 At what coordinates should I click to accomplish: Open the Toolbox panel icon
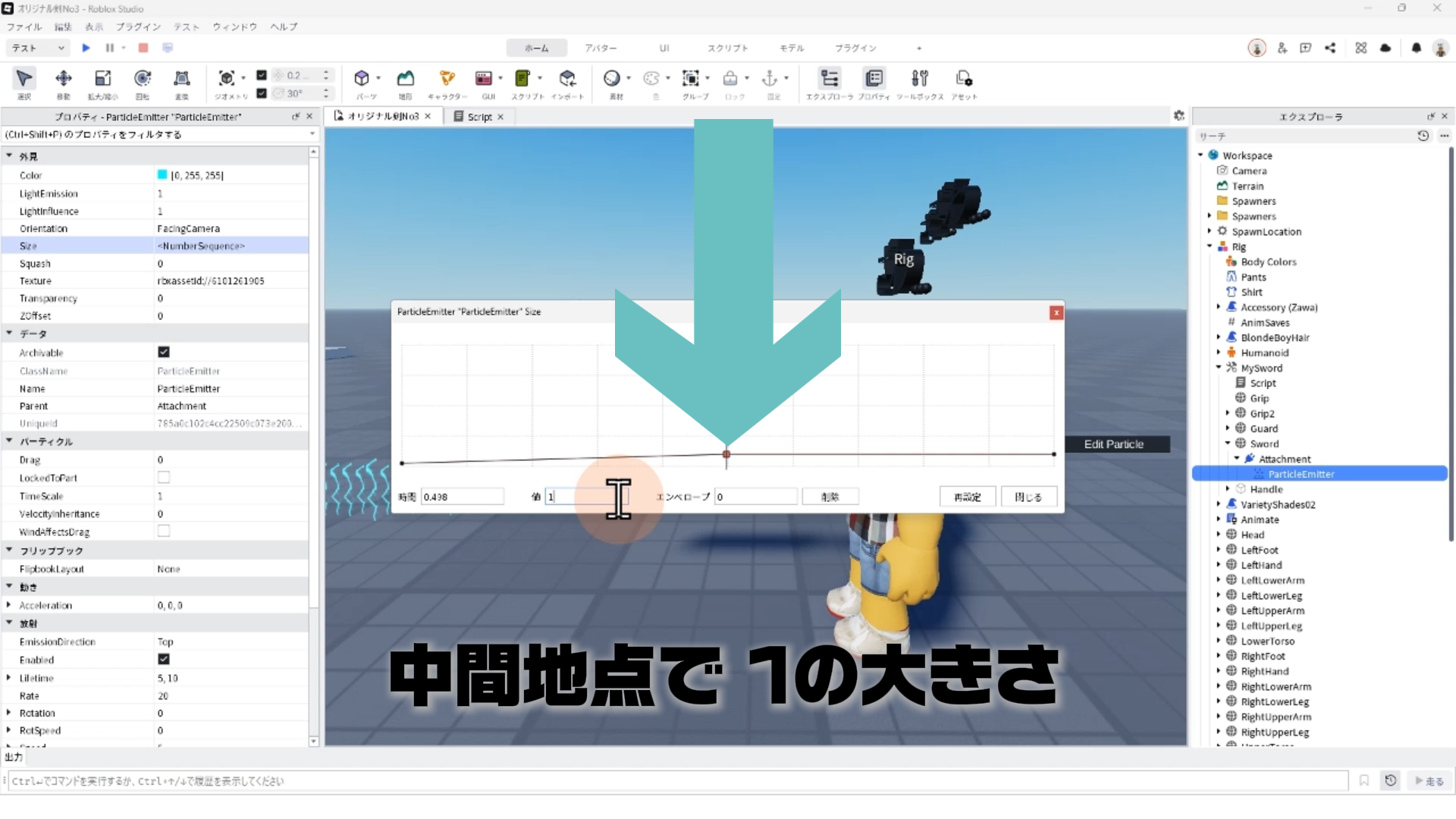click(920, 79)
